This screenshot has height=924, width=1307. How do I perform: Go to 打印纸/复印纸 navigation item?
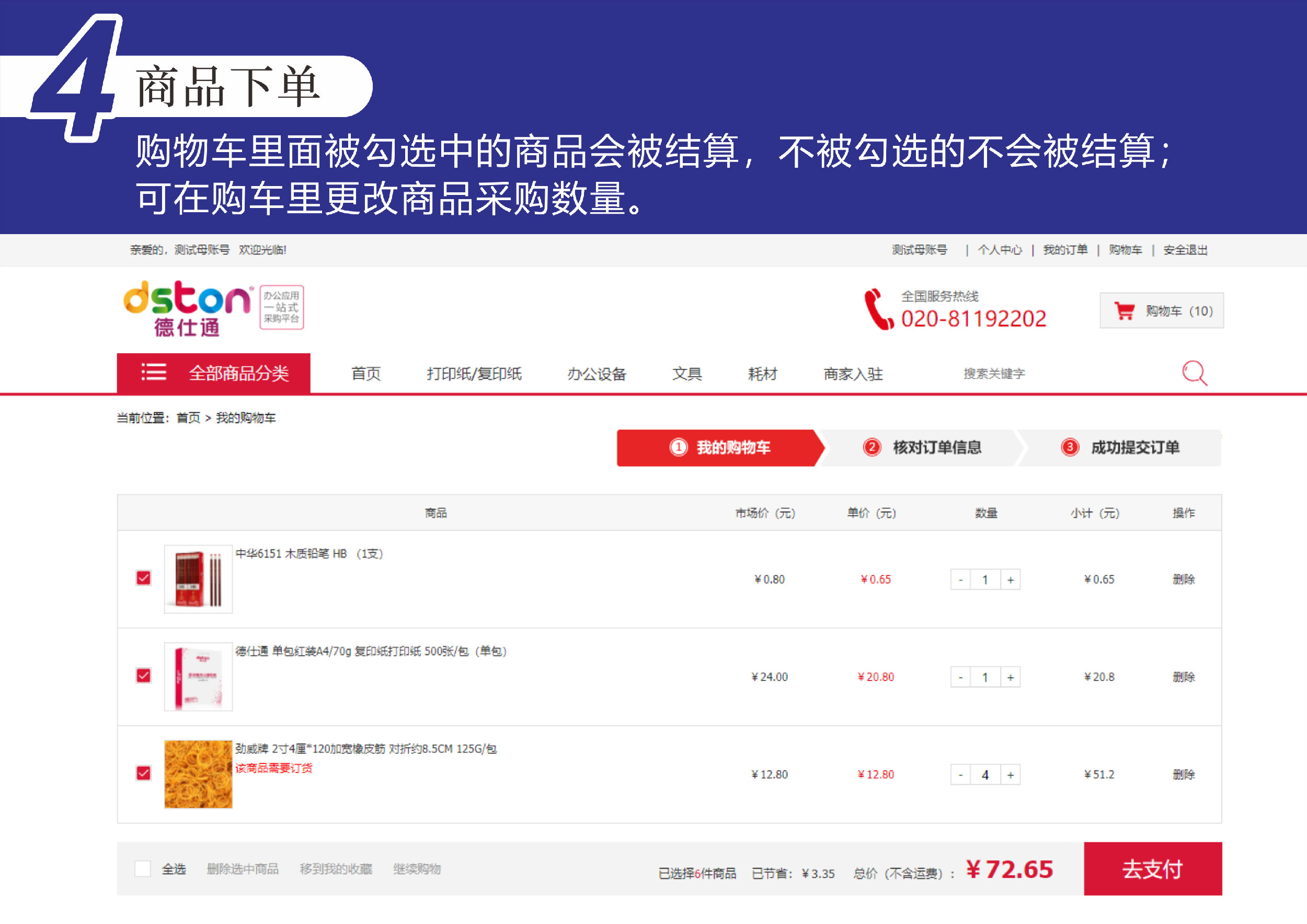coord(474,374)
